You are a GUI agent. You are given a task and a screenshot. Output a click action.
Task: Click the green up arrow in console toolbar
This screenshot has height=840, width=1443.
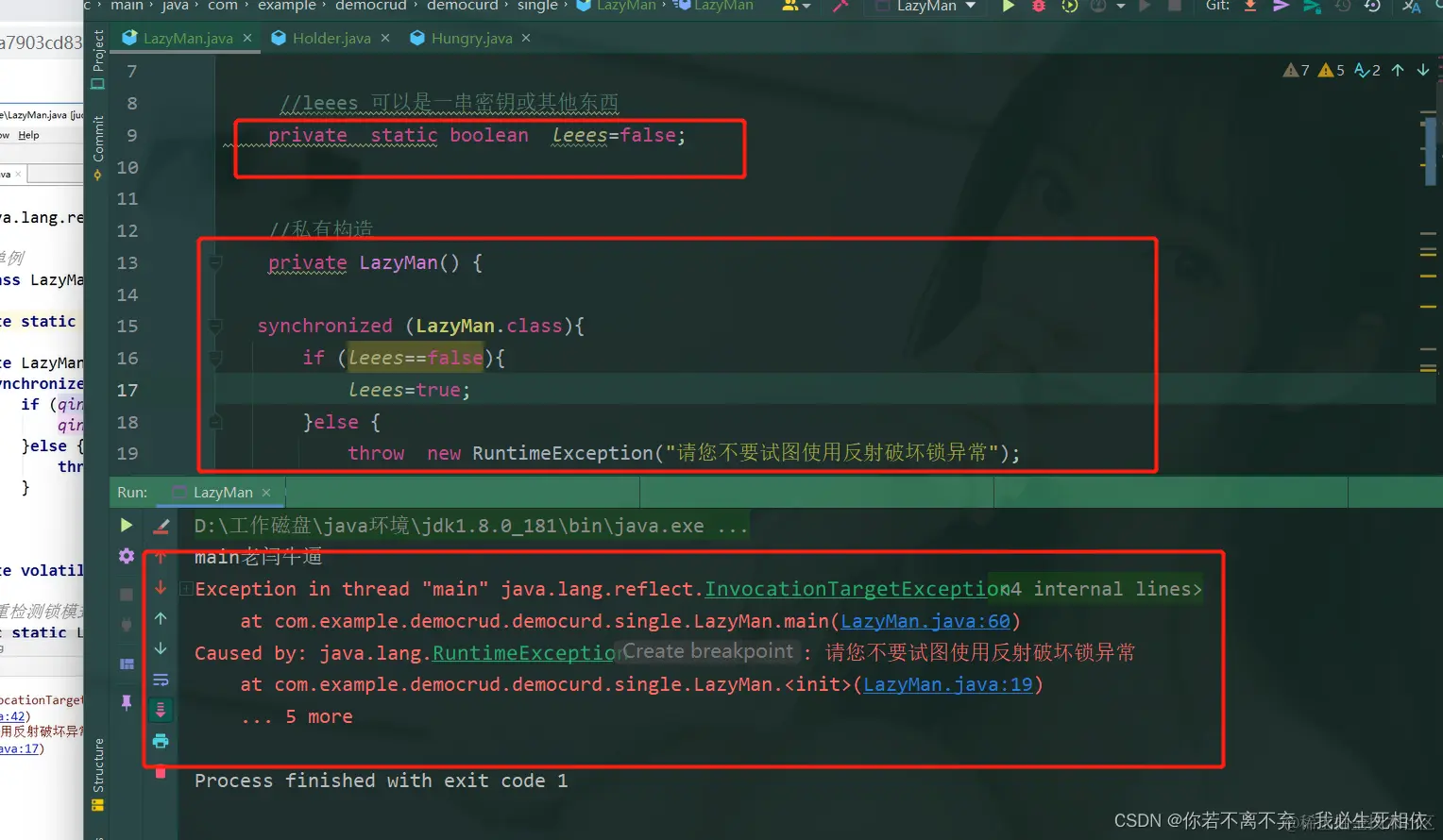161,618
